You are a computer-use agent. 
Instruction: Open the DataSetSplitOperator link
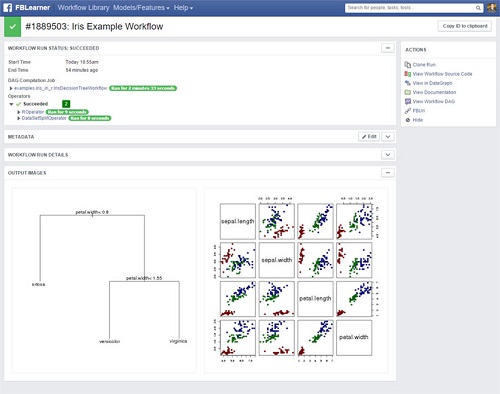(44, 118)
